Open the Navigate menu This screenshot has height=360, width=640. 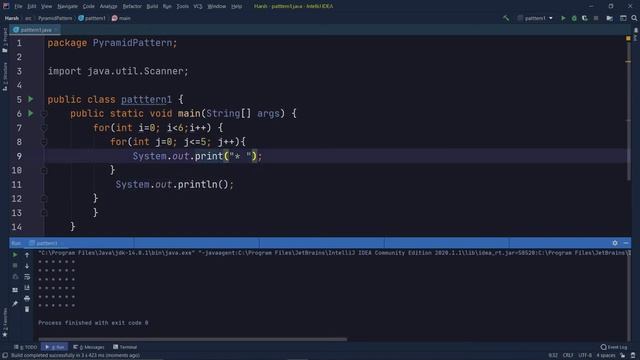[67, 6]
